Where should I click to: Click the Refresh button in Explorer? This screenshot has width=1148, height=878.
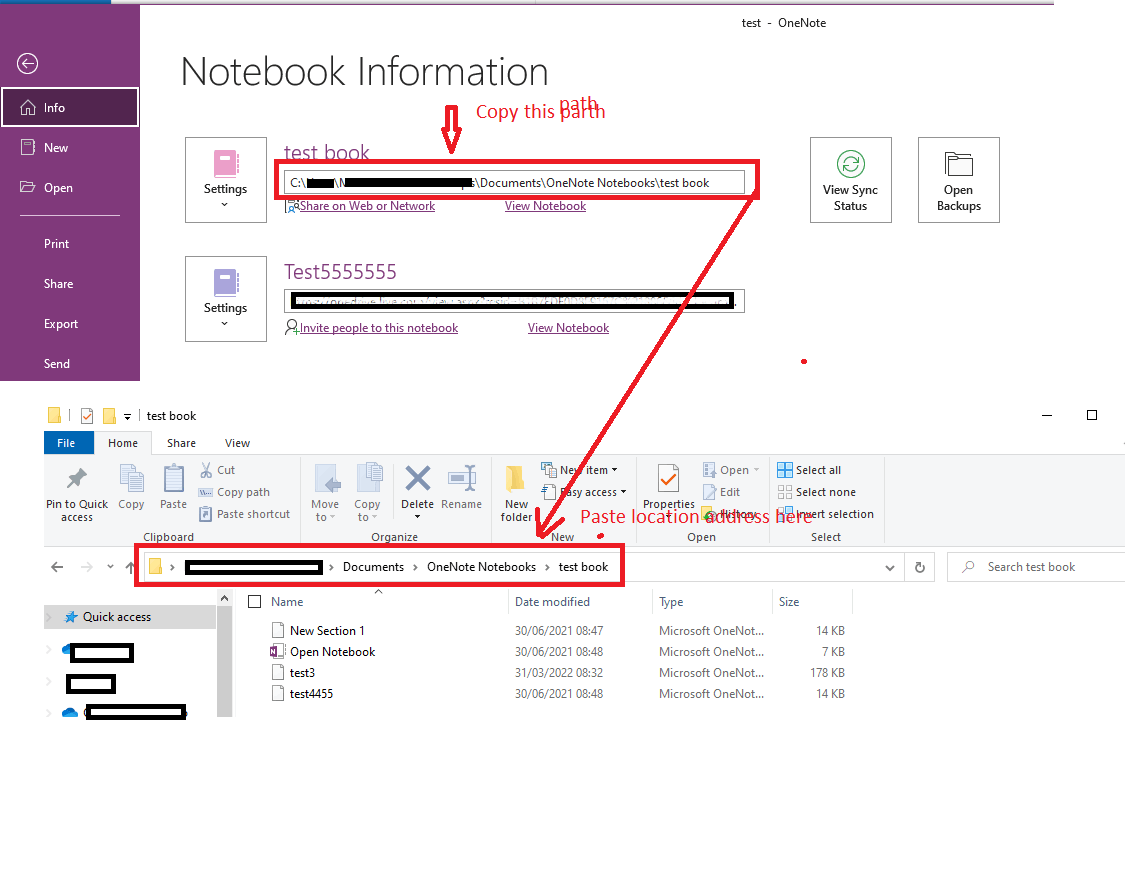coord(920,568)
